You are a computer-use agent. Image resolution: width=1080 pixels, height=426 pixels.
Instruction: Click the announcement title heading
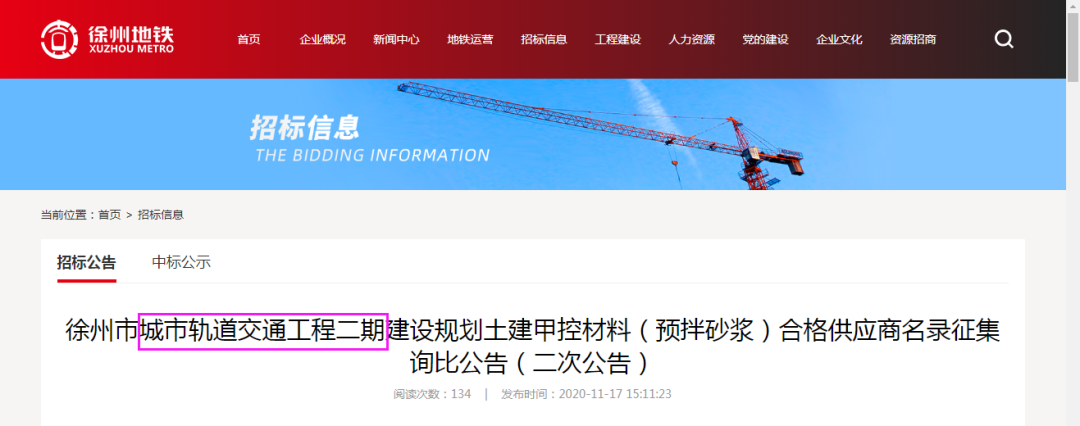click(x=532, y=347)
